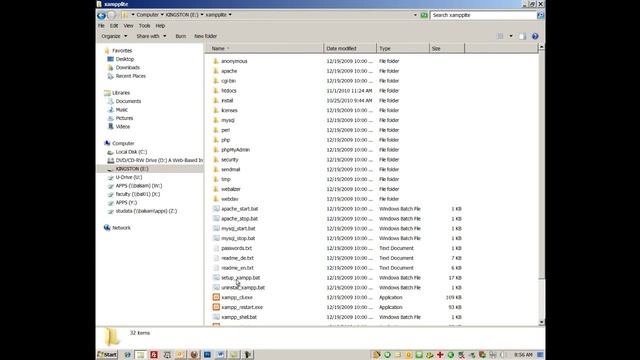Open the Organize dropdown
Screen dimensions: 640x360
[x=114, y=36]
